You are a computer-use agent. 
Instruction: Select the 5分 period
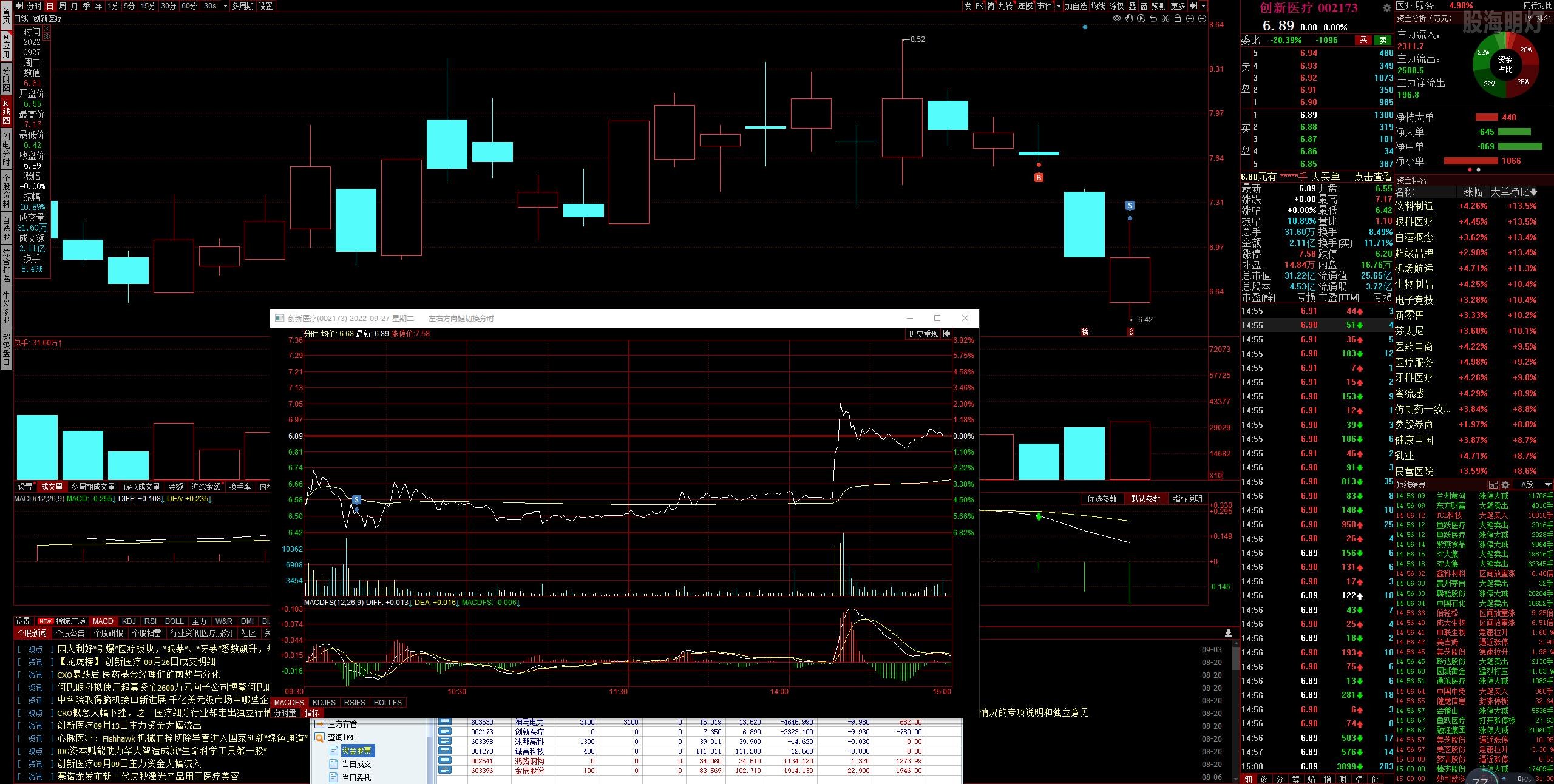click(x=129, y=6)
